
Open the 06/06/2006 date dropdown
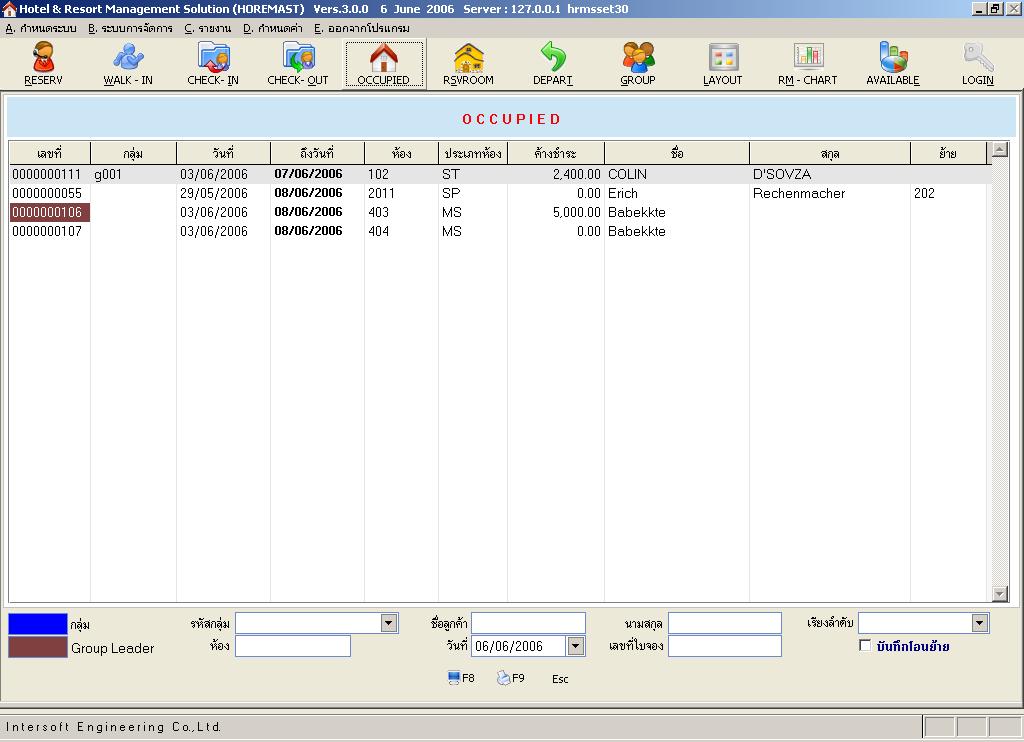[575, 646]
